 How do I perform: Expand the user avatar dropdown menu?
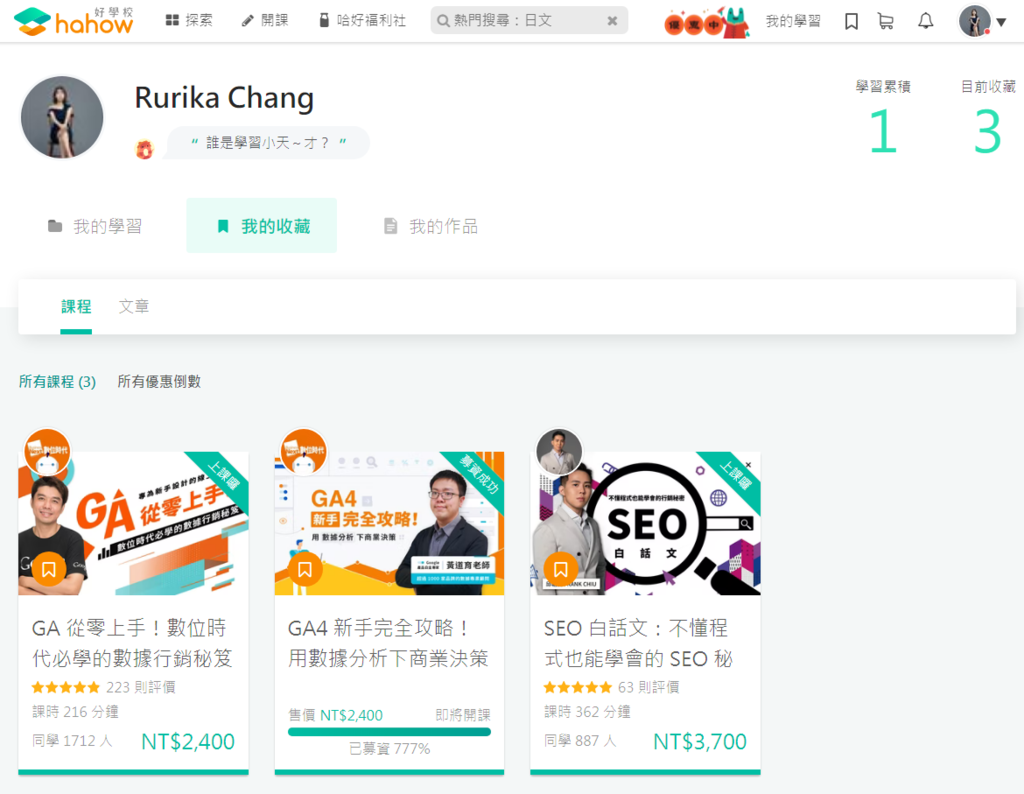pos(982,21)
